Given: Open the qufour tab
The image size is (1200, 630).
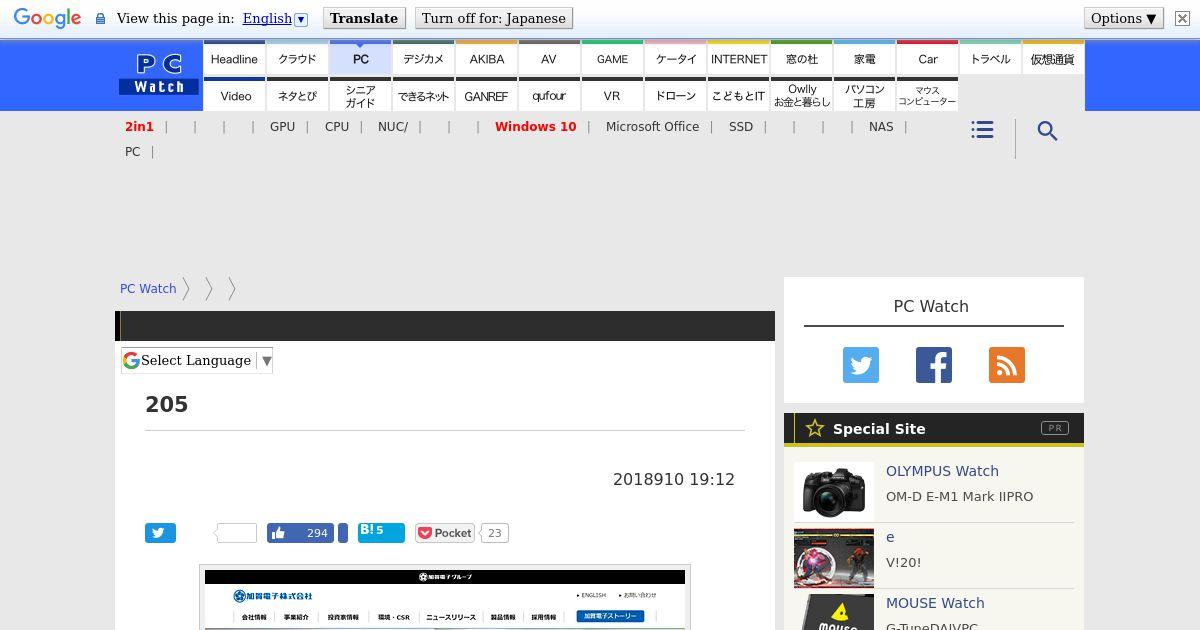Looking at the screenshot, I should (x=549, y=96).
